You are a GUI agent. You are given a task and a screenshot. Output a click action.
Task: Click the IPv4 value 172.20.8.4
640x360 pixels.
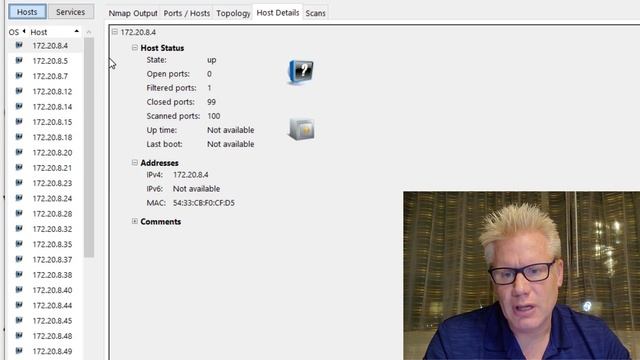[191, 175]
